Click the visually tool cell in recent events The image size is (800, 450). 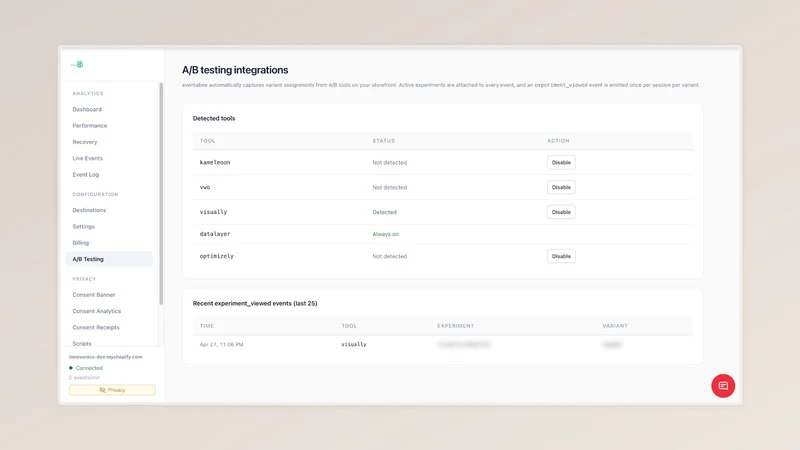click(x=354, y=344)
